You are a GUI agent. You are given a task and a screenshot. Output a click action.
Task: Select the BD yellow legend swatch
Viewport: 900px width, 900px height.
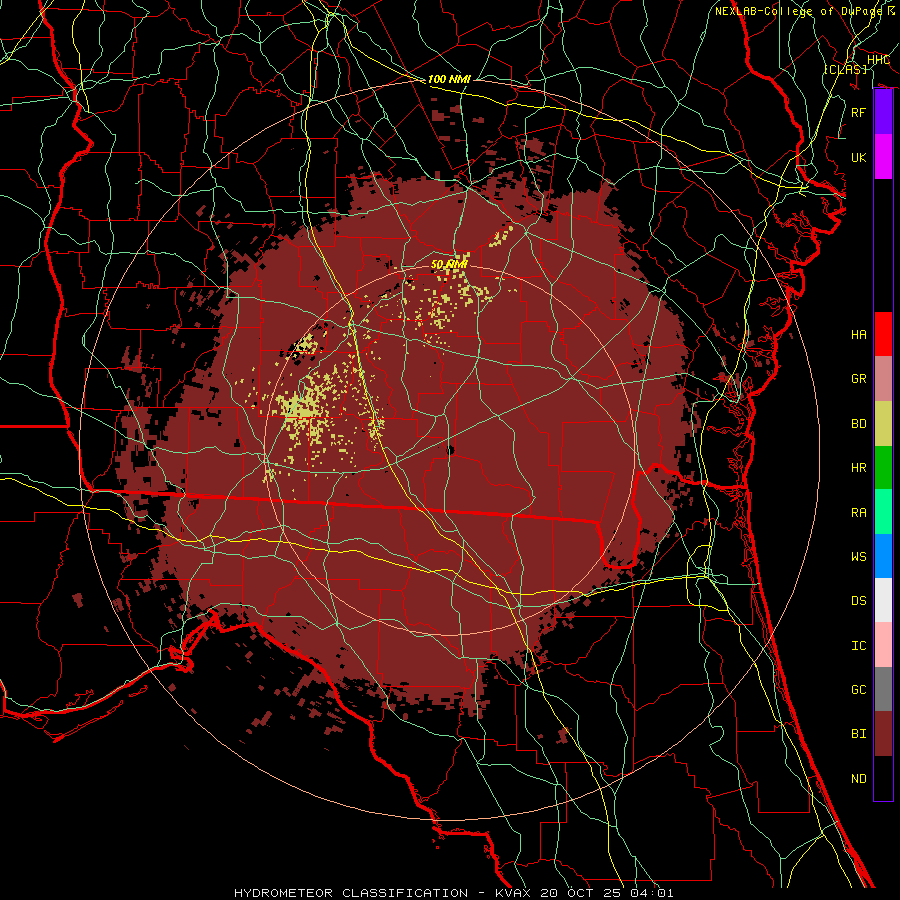(883, 423)
